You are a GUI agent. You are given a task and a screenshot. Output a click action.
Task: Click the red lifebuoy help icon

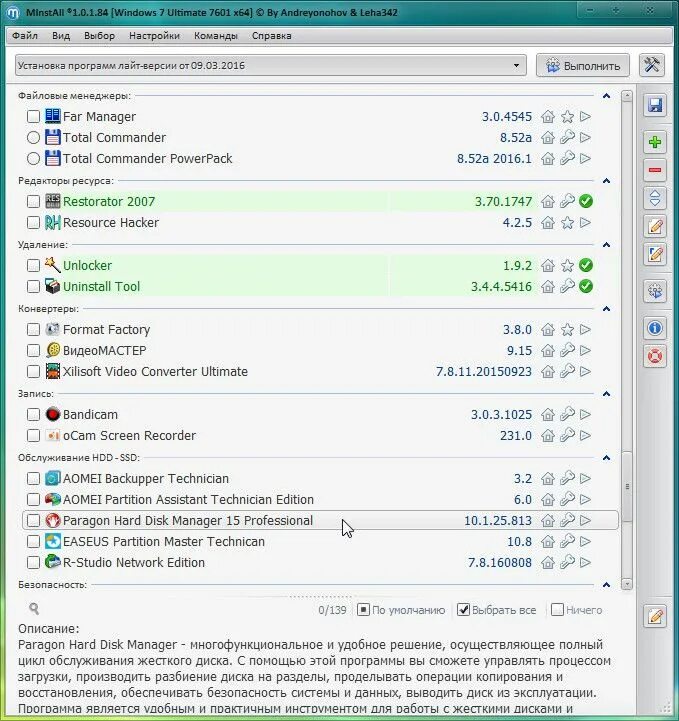pos(655,356)
